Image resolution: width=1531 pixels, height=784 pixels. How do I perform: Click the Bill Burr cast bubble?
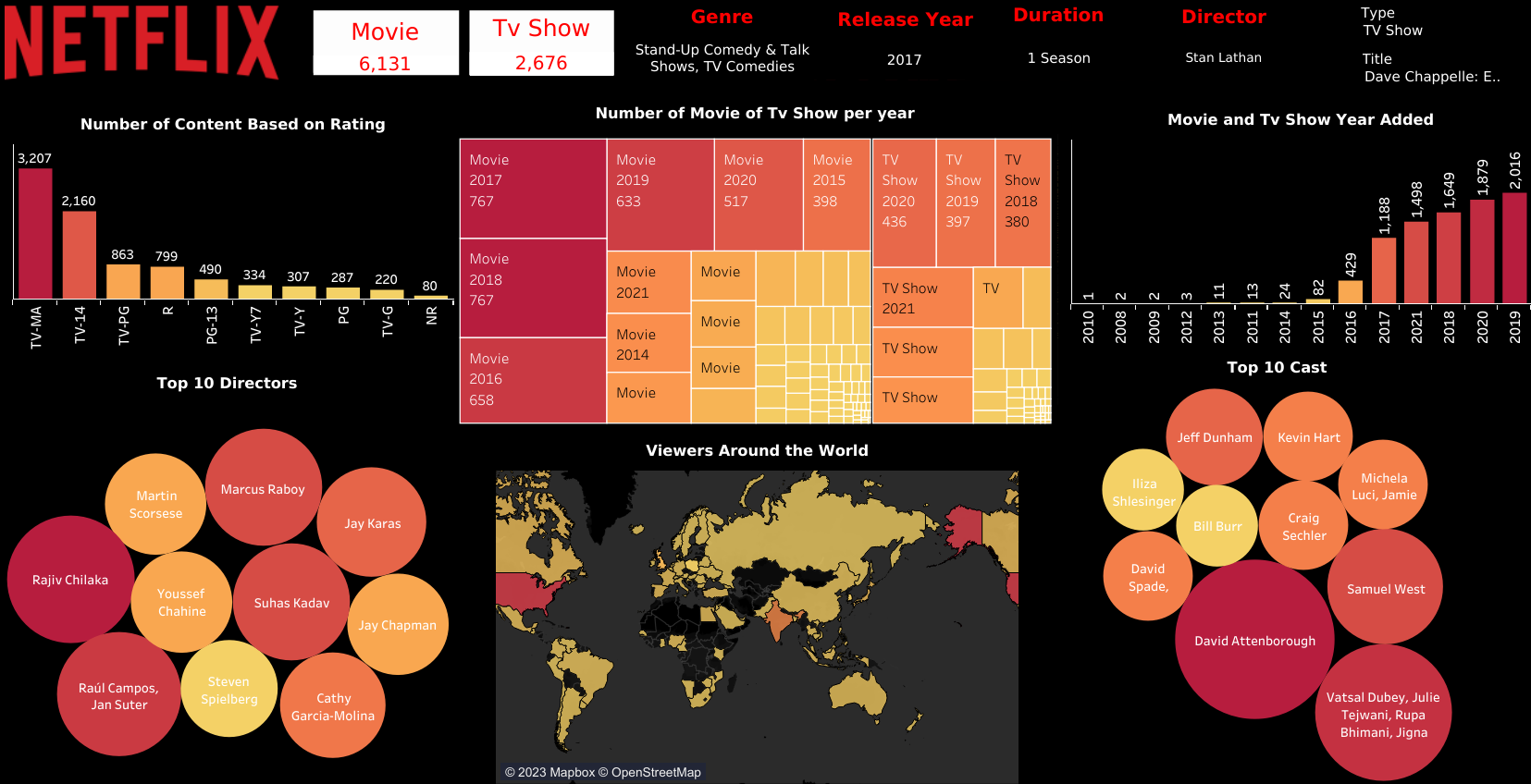(1217, 526)
